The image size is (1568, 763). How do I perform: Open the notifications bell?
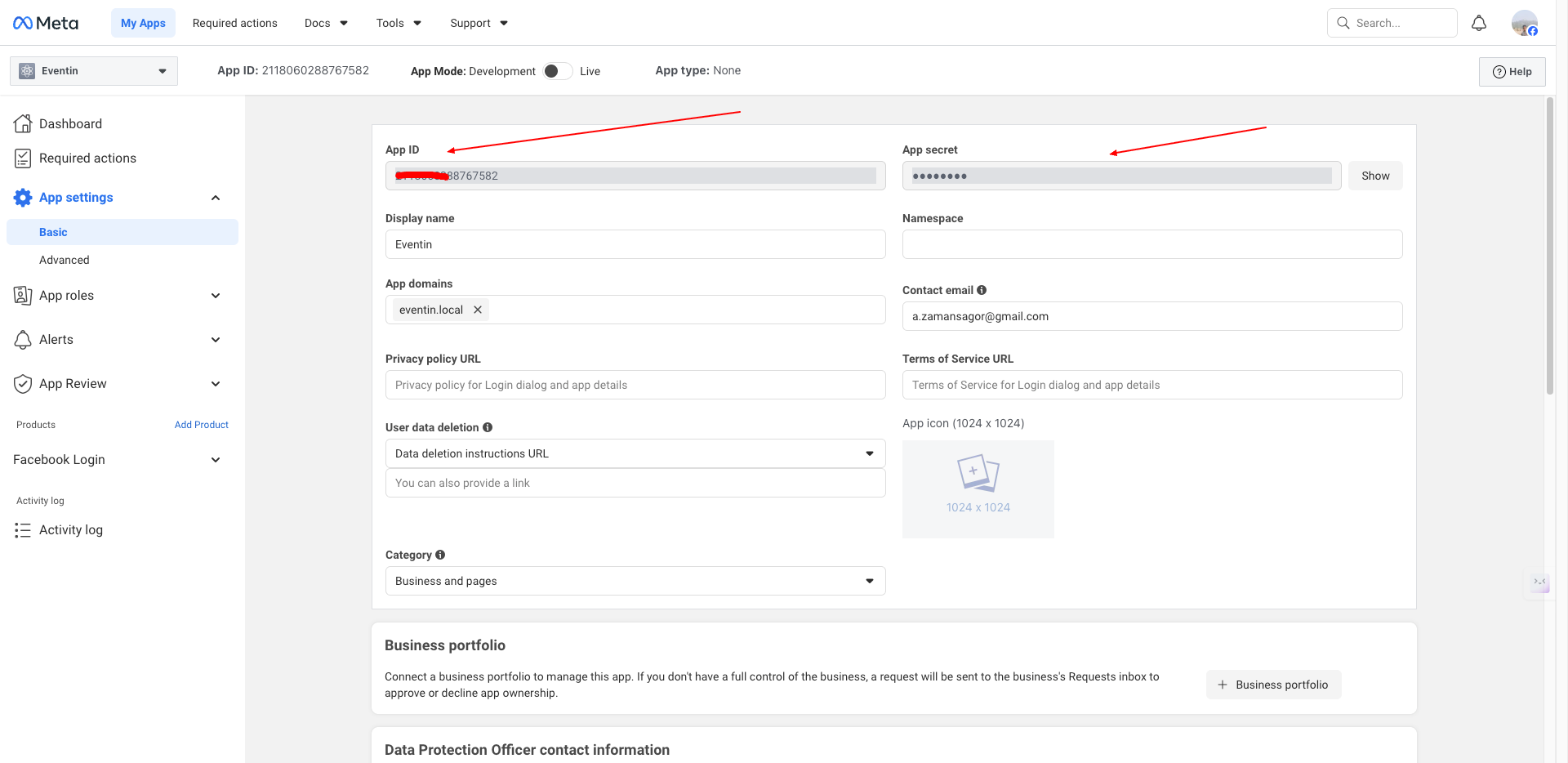[x=1478, y=23]
